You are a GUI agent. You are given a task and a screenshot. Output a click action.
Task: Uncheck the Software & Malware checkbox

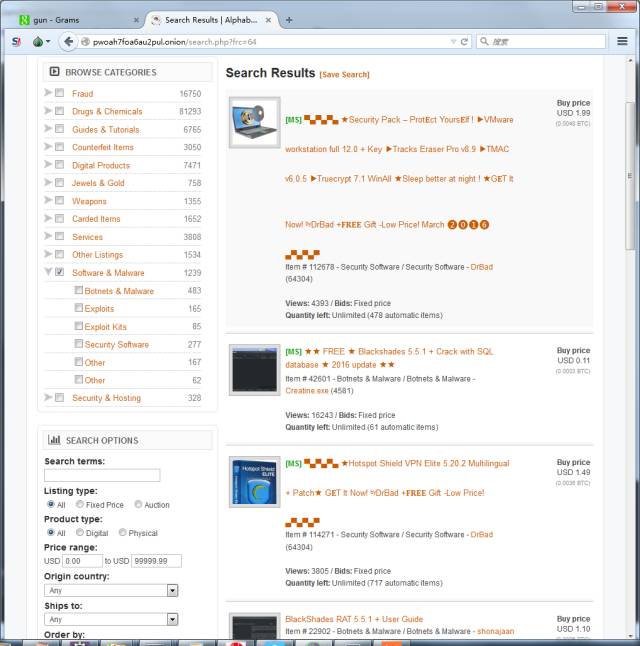click(60, 272)
